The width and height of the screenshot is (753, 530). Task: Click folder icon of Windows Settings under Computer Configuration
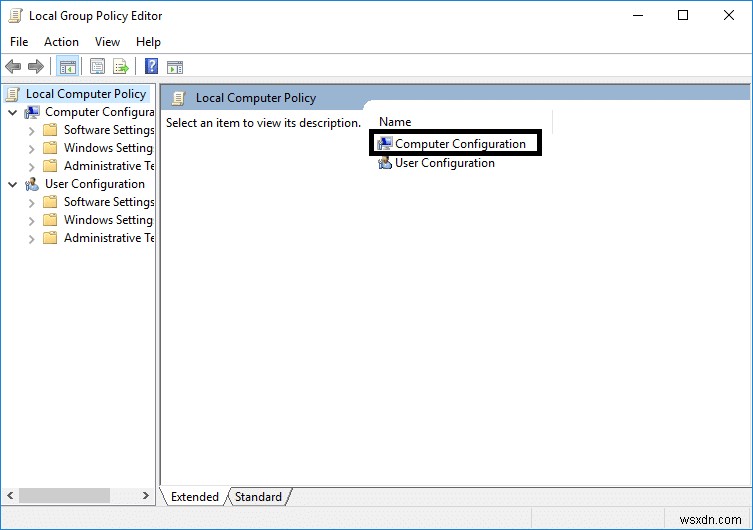tap(50, 148)
